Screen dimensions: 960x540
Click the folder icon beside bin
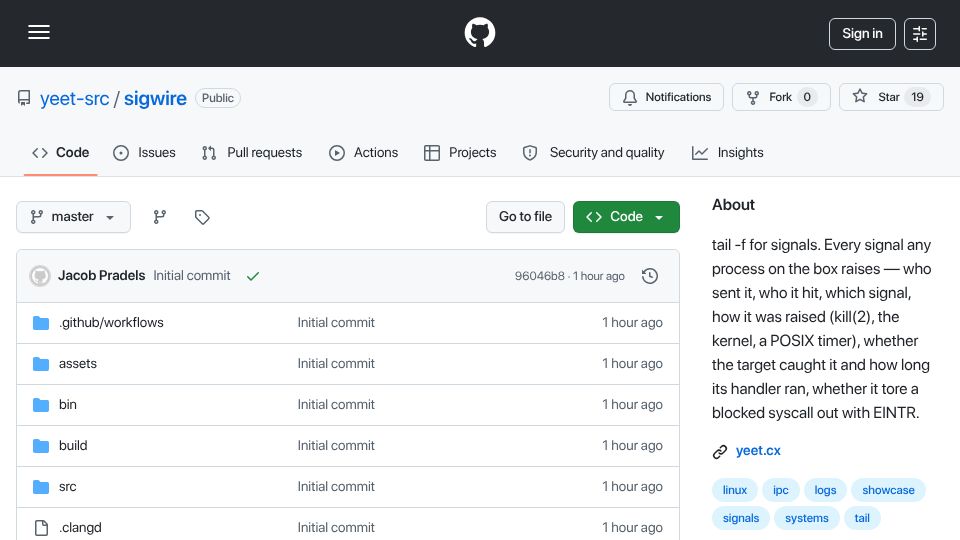tap(41, 405)
